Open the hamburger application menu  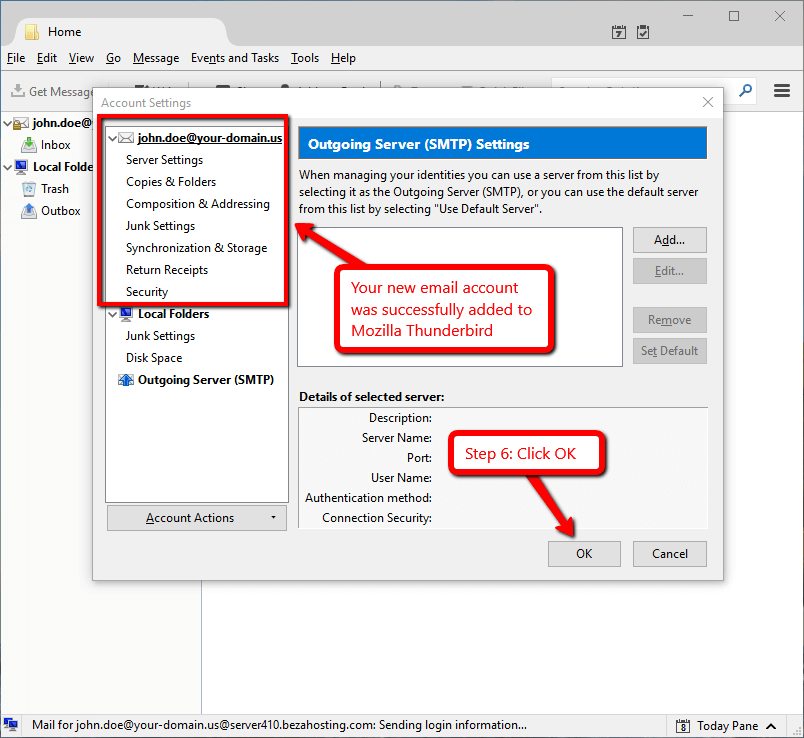(x=782, y=91)
